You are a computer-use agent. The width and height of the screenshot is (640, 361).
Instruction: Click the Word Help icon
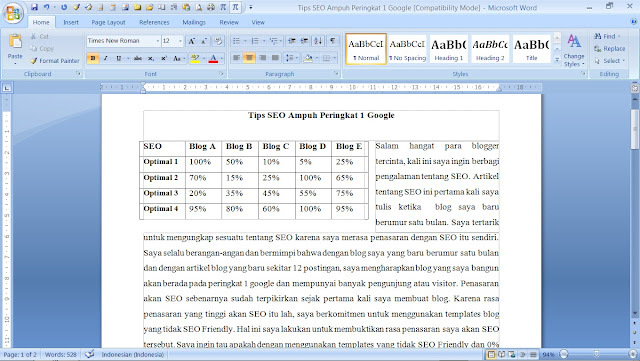click(634, 22)
